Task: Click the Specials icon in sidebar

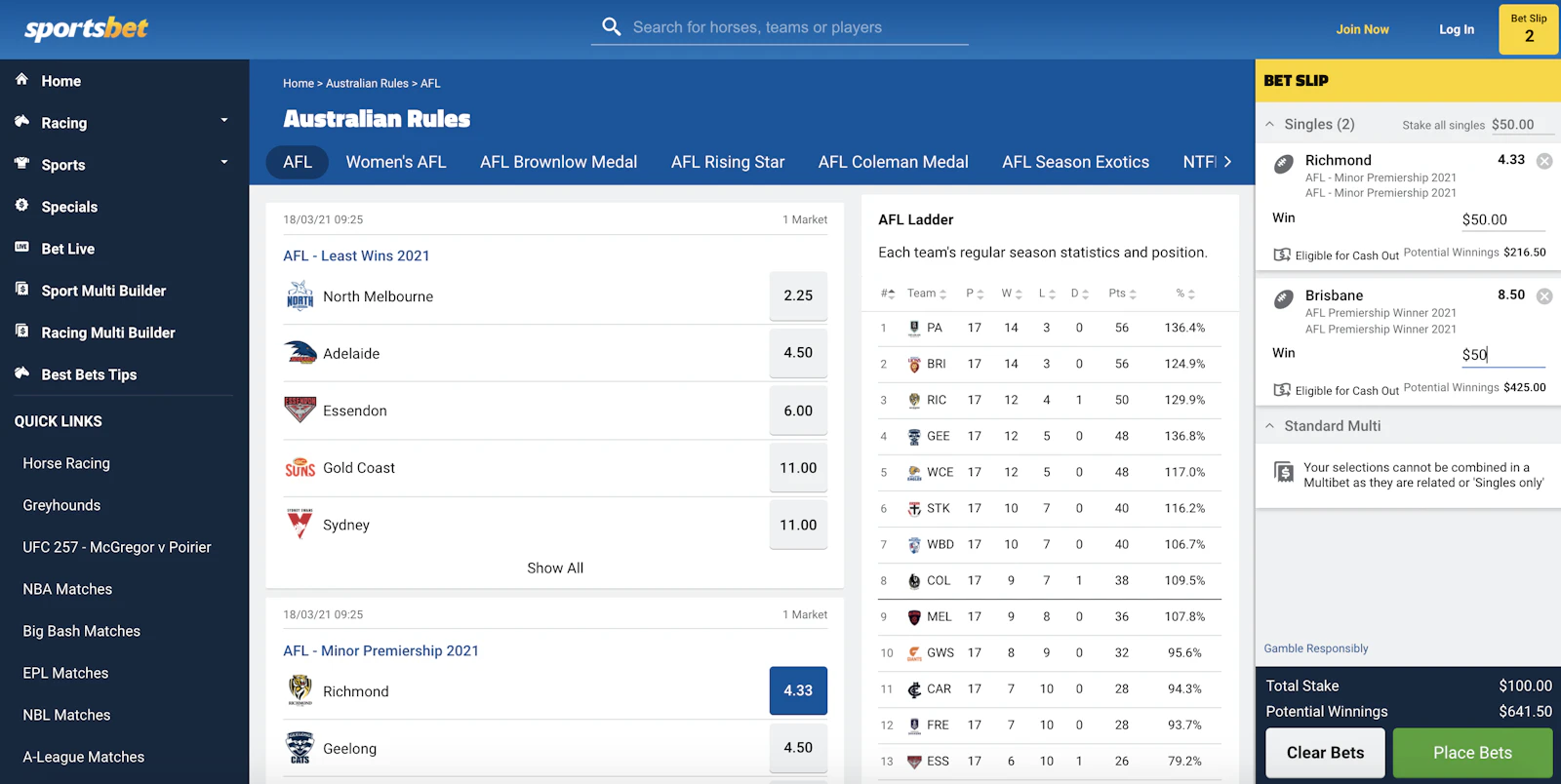Action: tap(21, 206)
